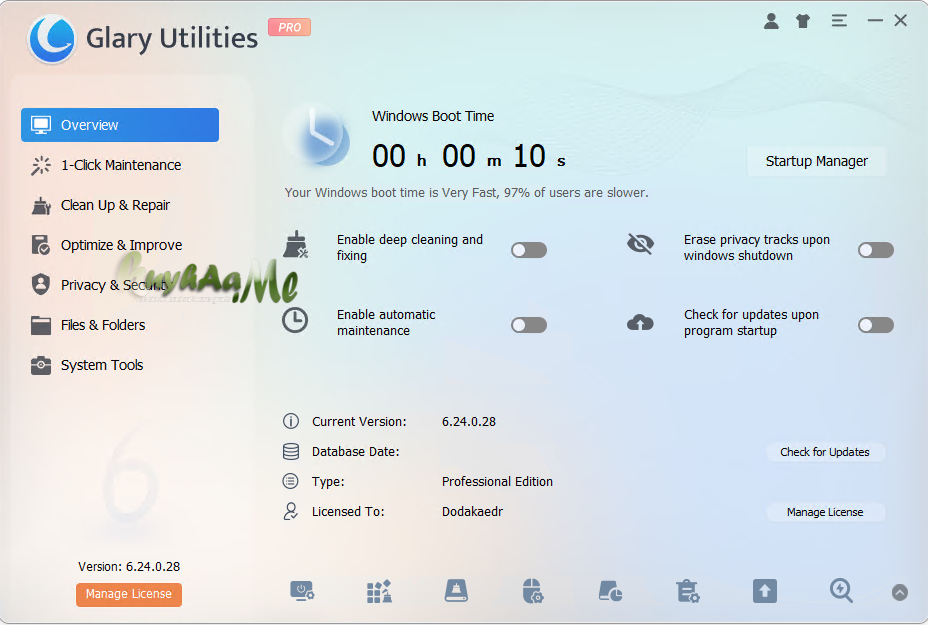Toggle Enable deep cleaning and fixing switch
928x625 pixels.
[529, 250]
